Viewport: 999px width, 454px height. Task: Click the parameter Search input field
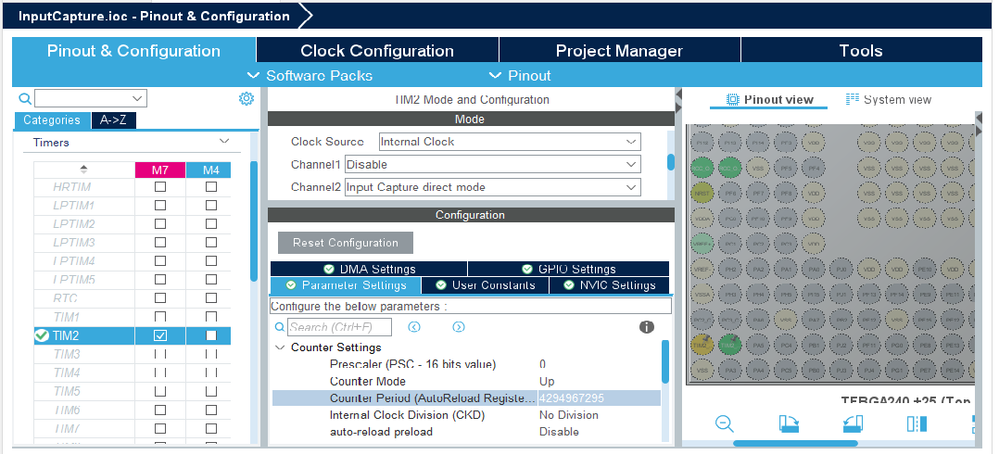tap(340, 327)
